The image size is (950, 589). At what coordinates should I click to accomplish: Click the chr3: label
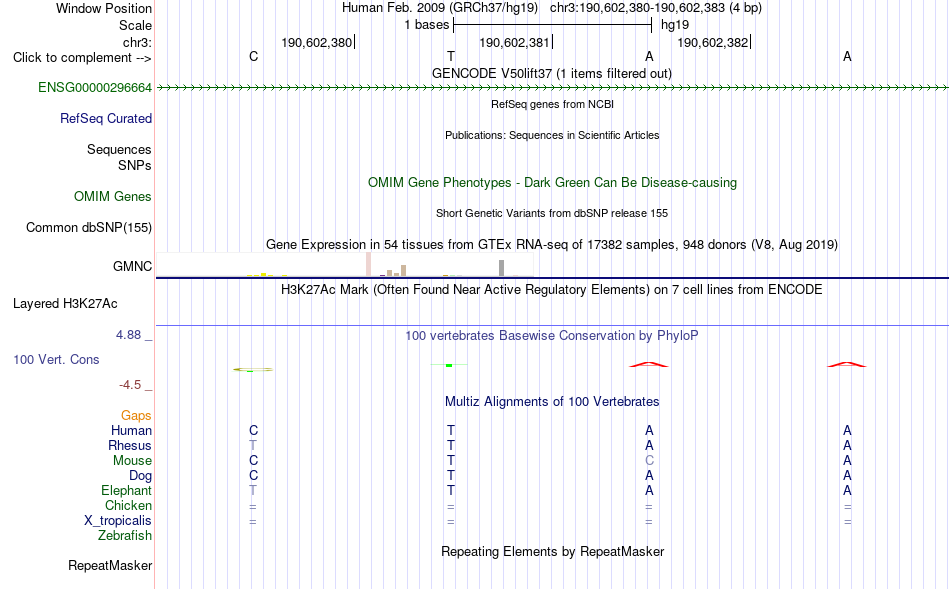[x=137, y=42]
